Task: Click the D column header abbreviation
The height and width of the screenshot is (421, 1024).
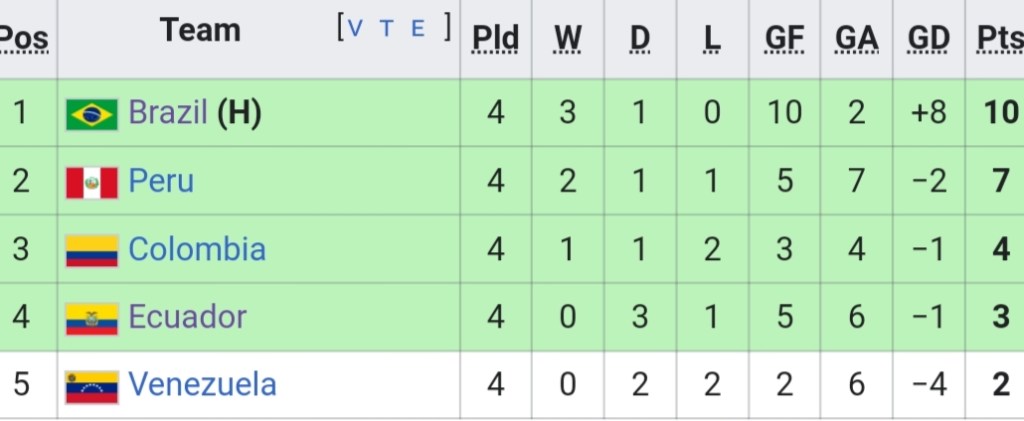Action: tap(640, 38)
